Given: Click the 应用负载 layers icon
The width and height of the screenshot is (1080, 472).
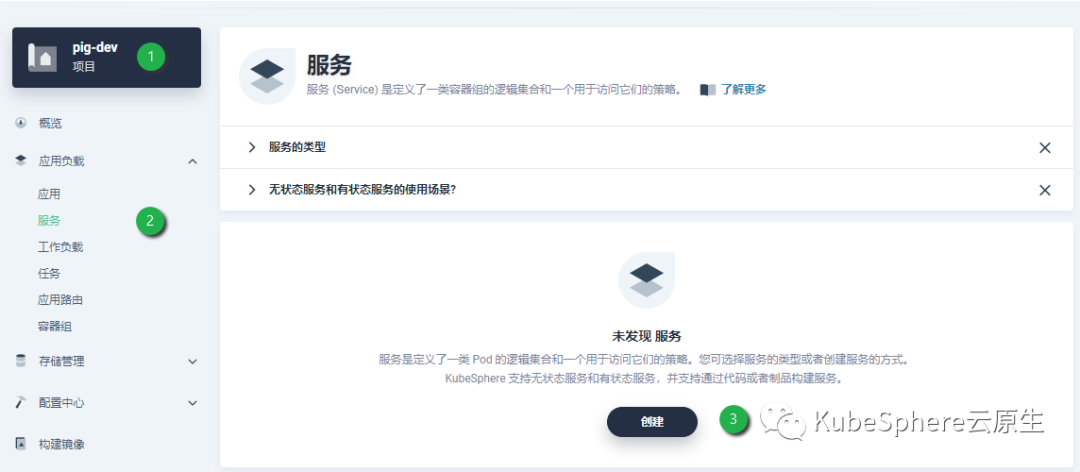Looking at the screenshot, I should 20,161.
